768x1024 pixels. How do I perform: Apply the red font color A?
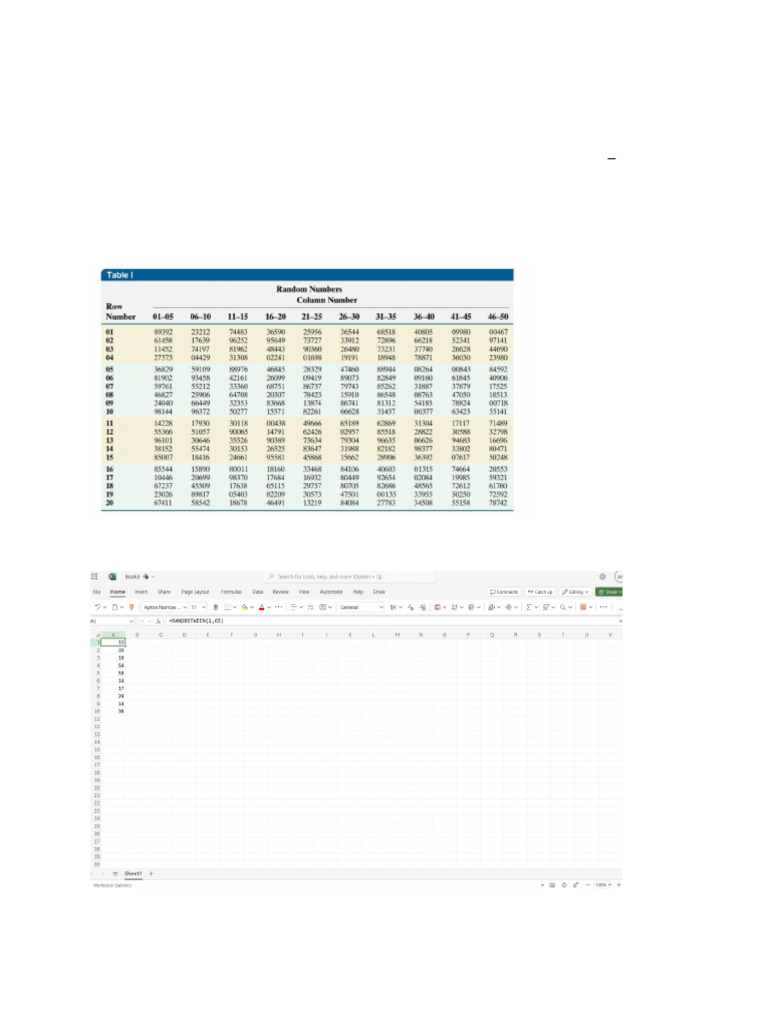click(x=261, y=607)
